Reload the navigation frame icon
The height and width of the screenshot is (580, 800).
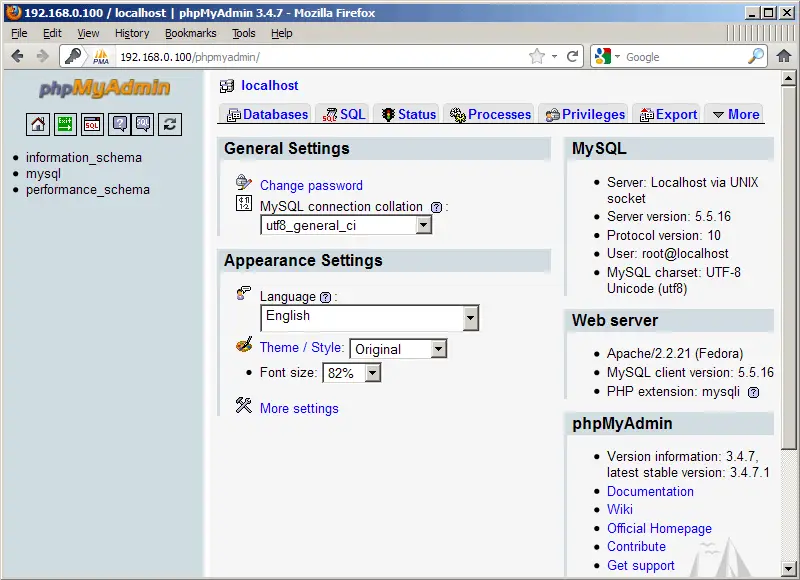click(170, 124)
